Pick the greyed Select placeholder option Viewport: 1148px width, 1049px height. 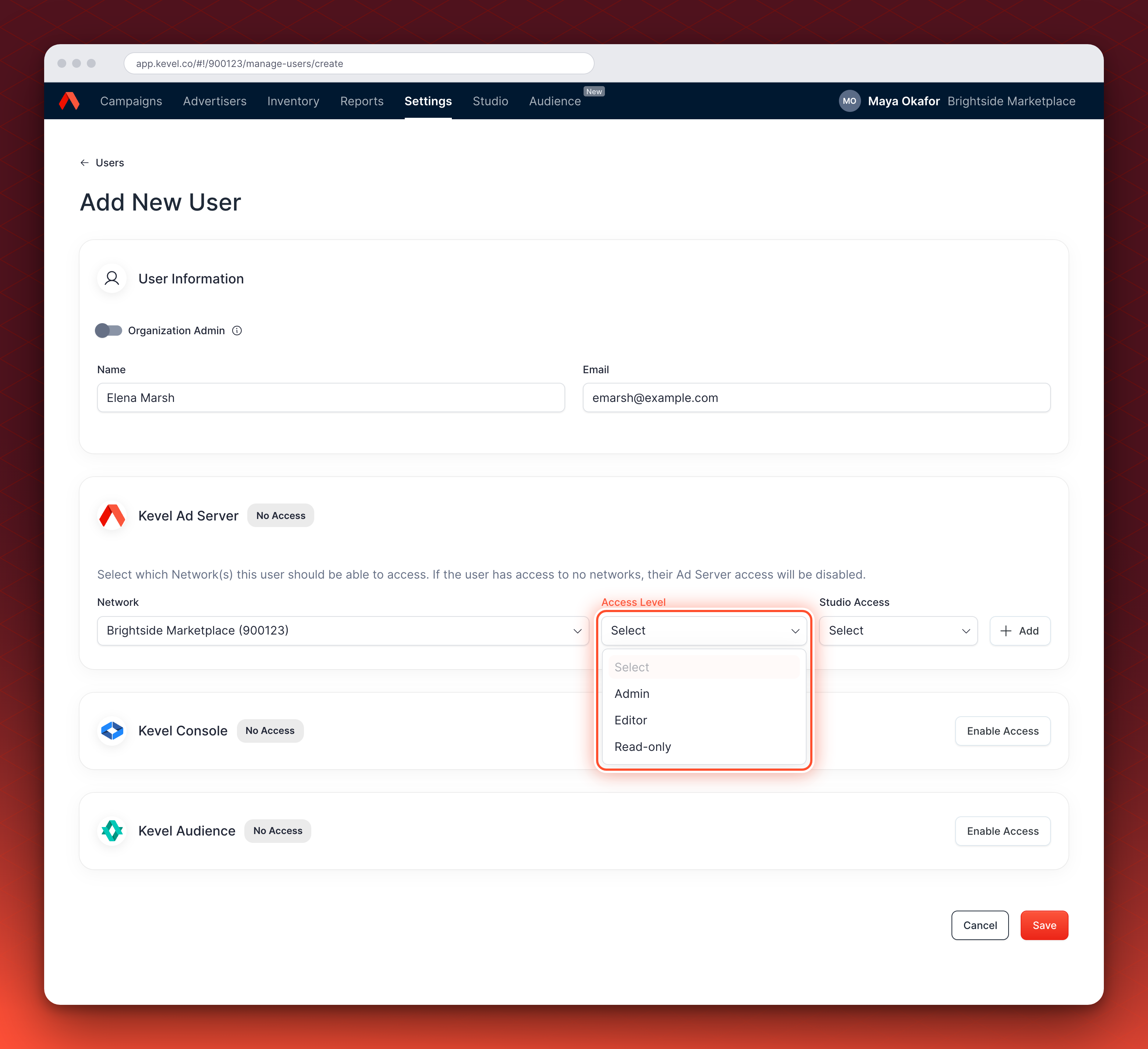(x=704, y=667)
